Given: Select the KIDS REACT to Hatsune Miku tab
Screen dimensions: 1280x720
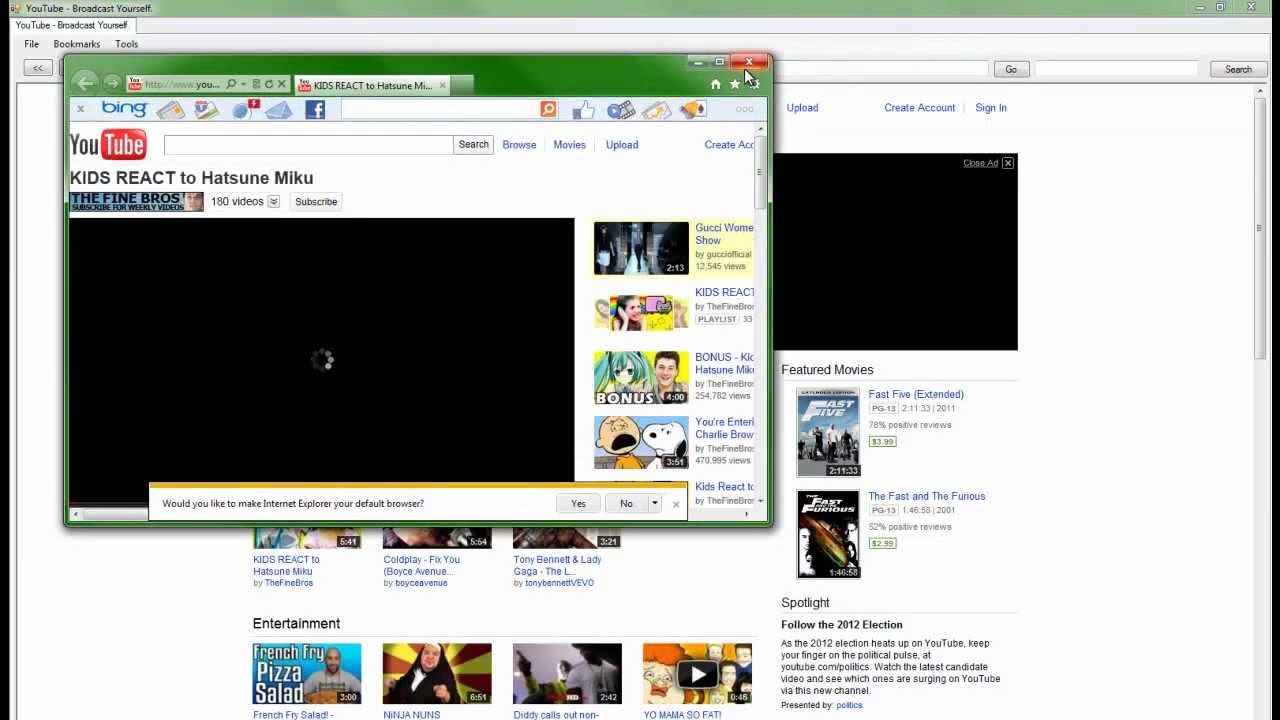Looking at the screenshot, I should pyautogui.click(x=372, y=85).
